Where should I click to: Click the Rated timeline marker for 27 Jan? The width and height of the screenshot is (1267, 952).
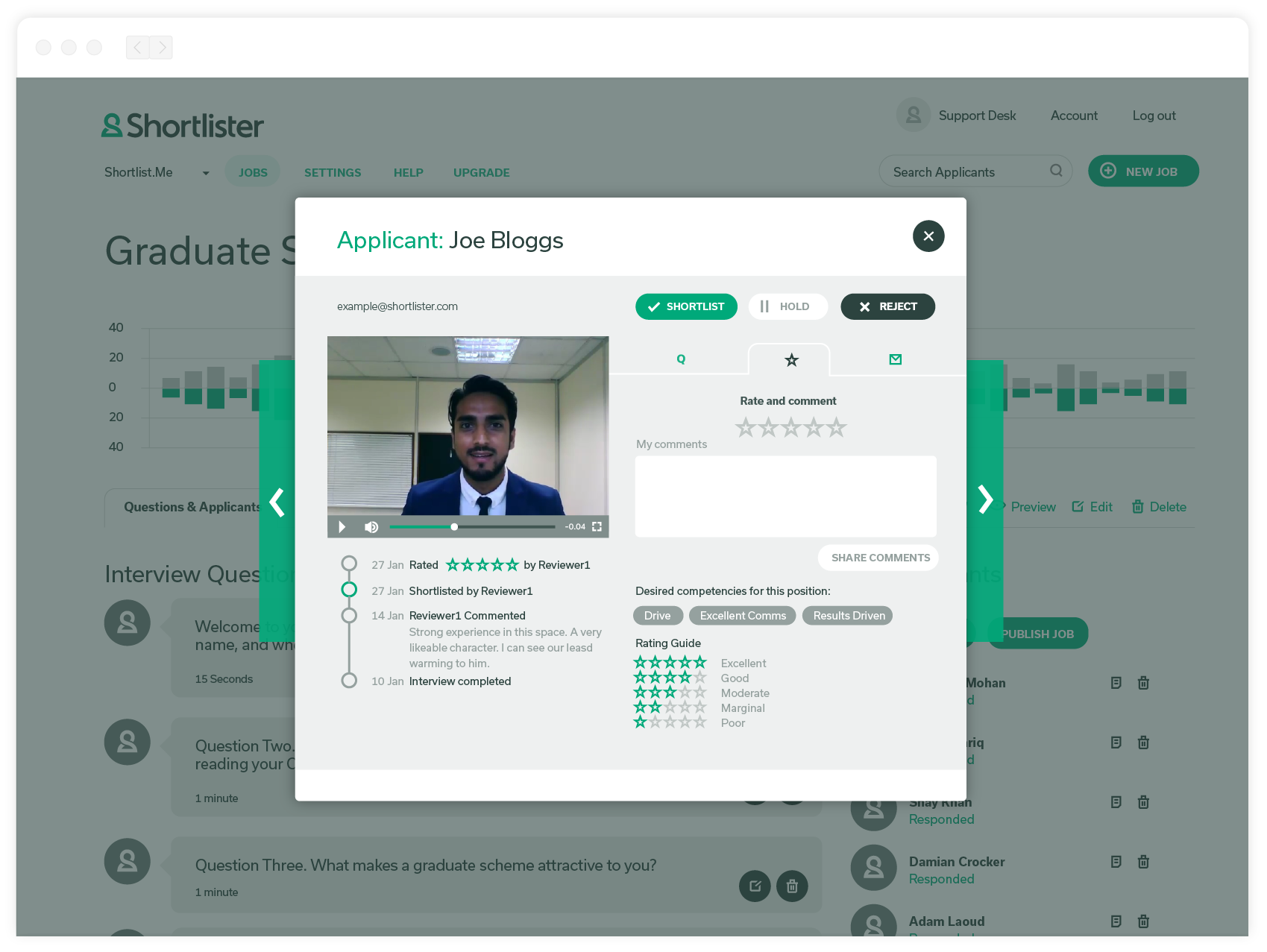point(349,563)
